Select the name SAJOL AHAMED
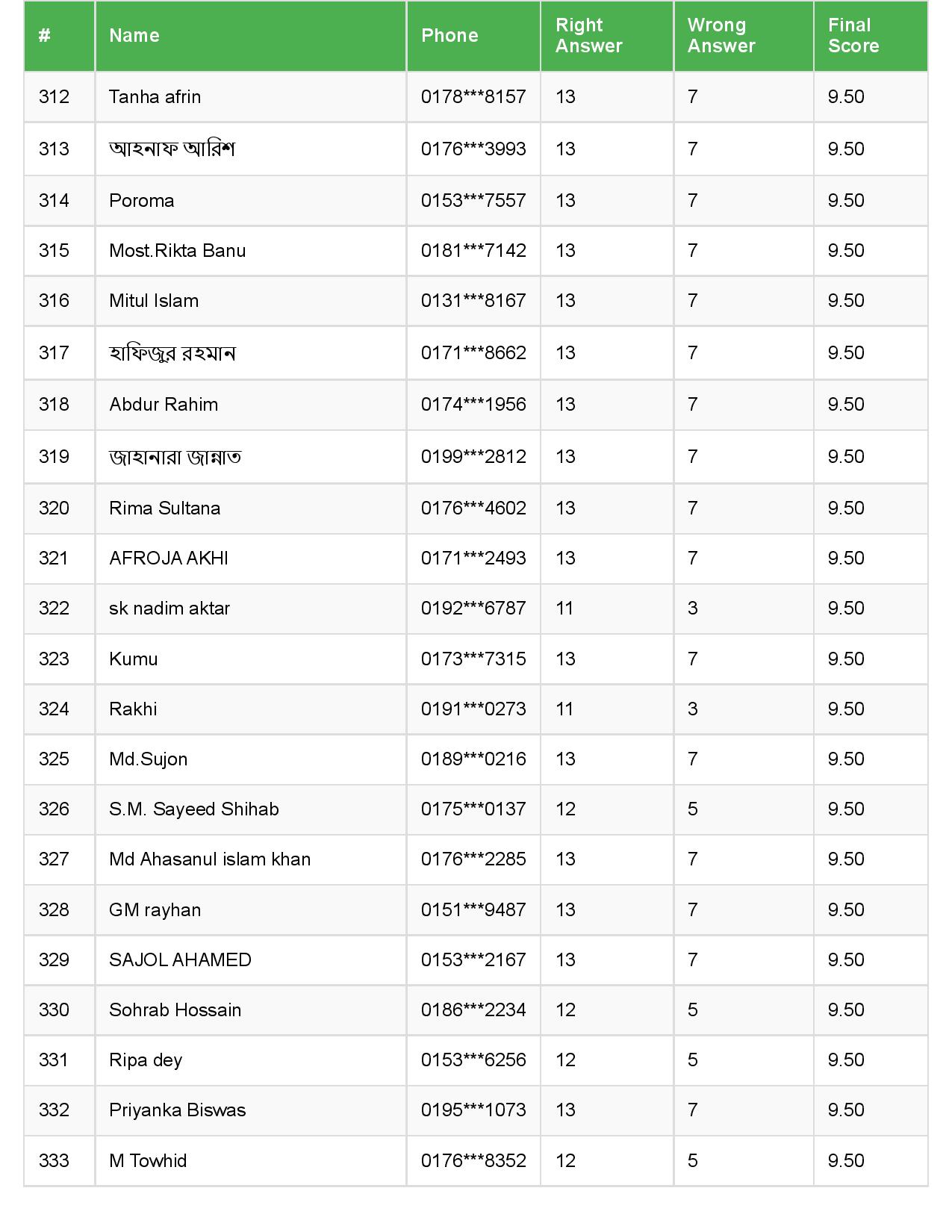This screenshot has width=952, height=1232. 180,960
